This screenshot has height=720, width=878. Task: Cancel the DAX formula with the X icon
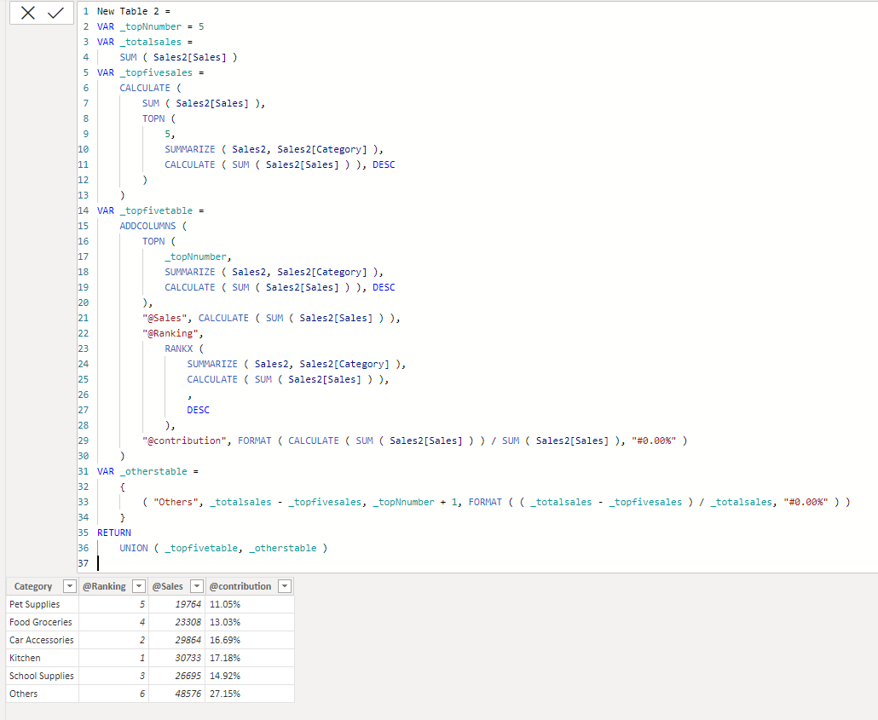[27, 13]
